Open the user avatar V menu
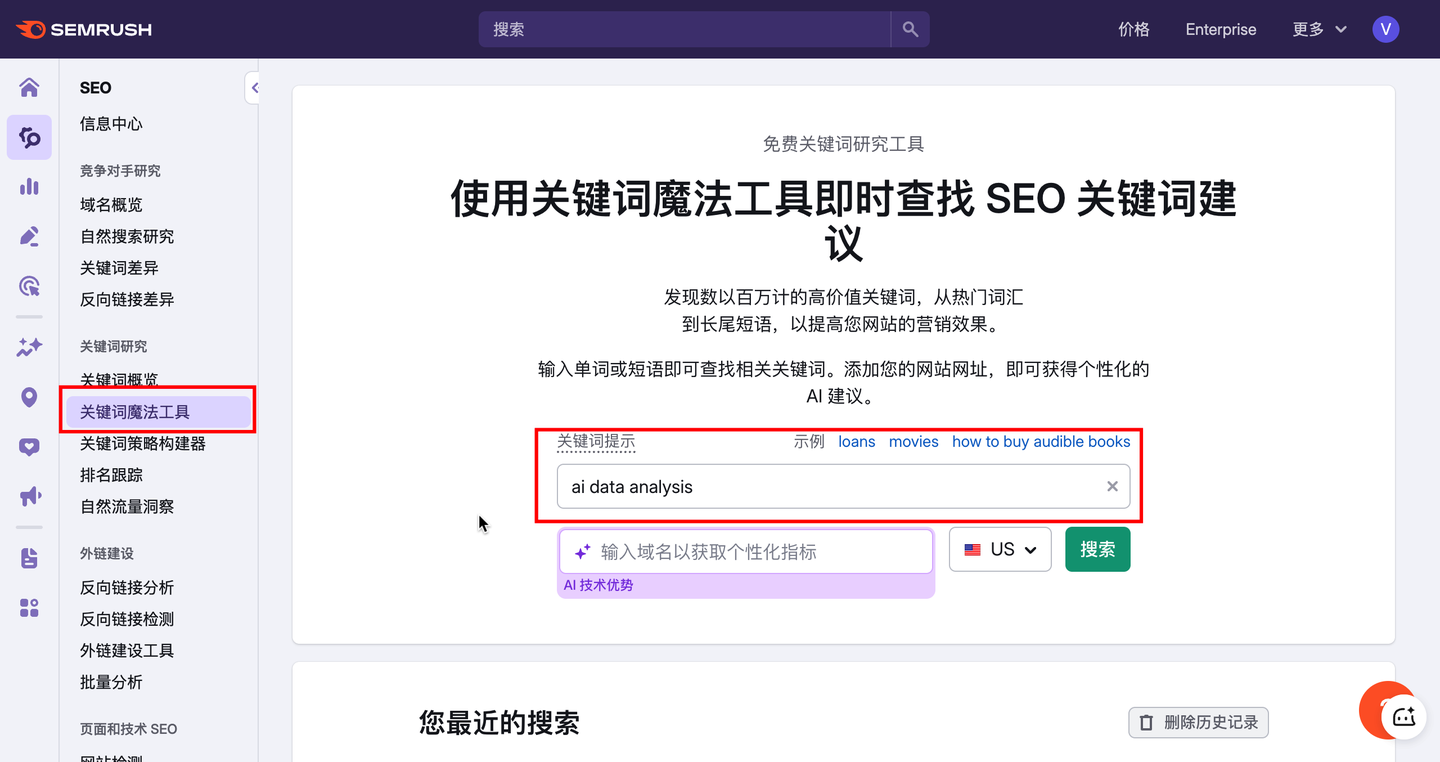The width and height of the screenshot is (1440, 762). coord(1385,29)
